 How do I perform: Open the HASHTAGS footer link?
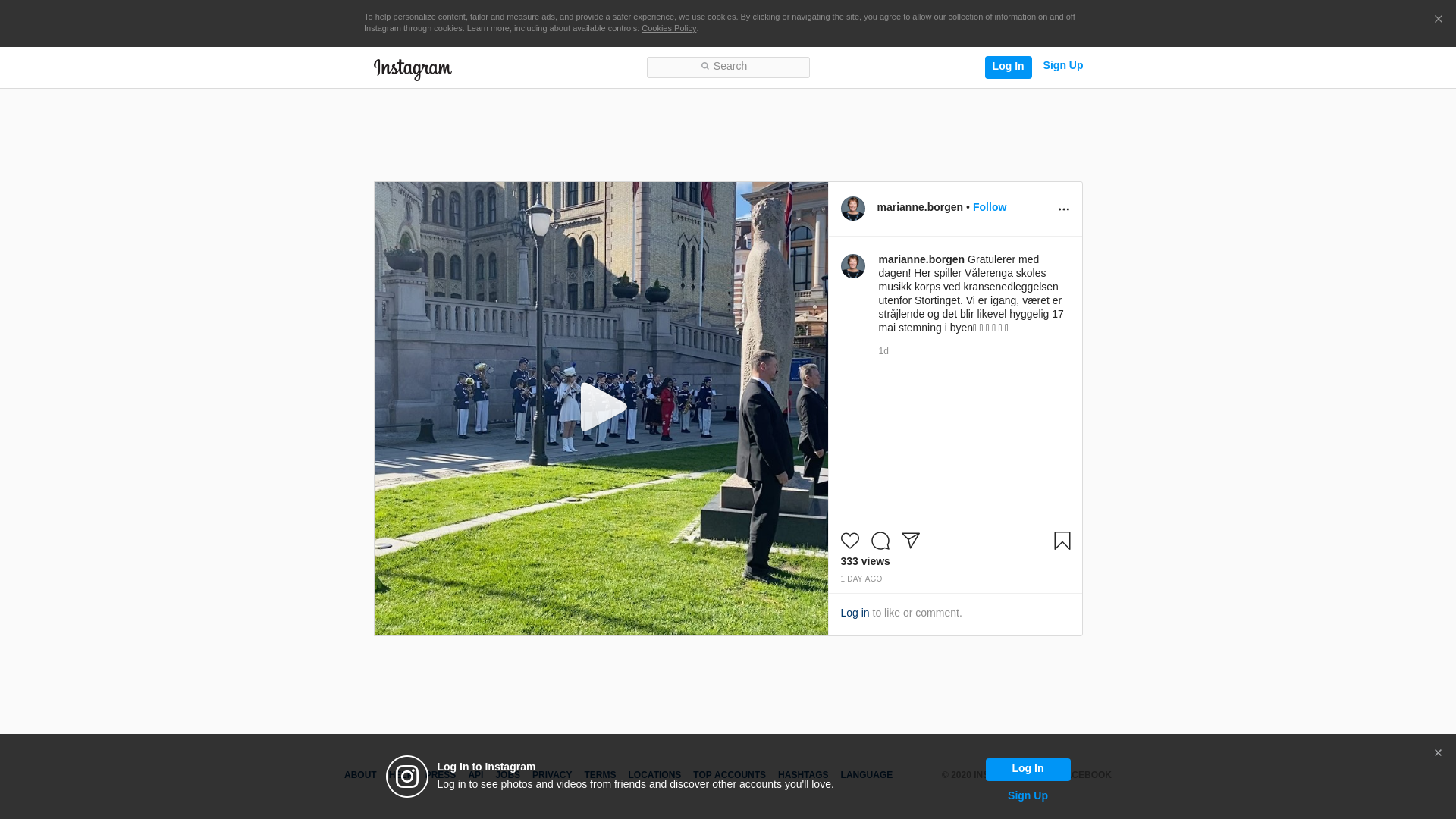click(803, 775)
